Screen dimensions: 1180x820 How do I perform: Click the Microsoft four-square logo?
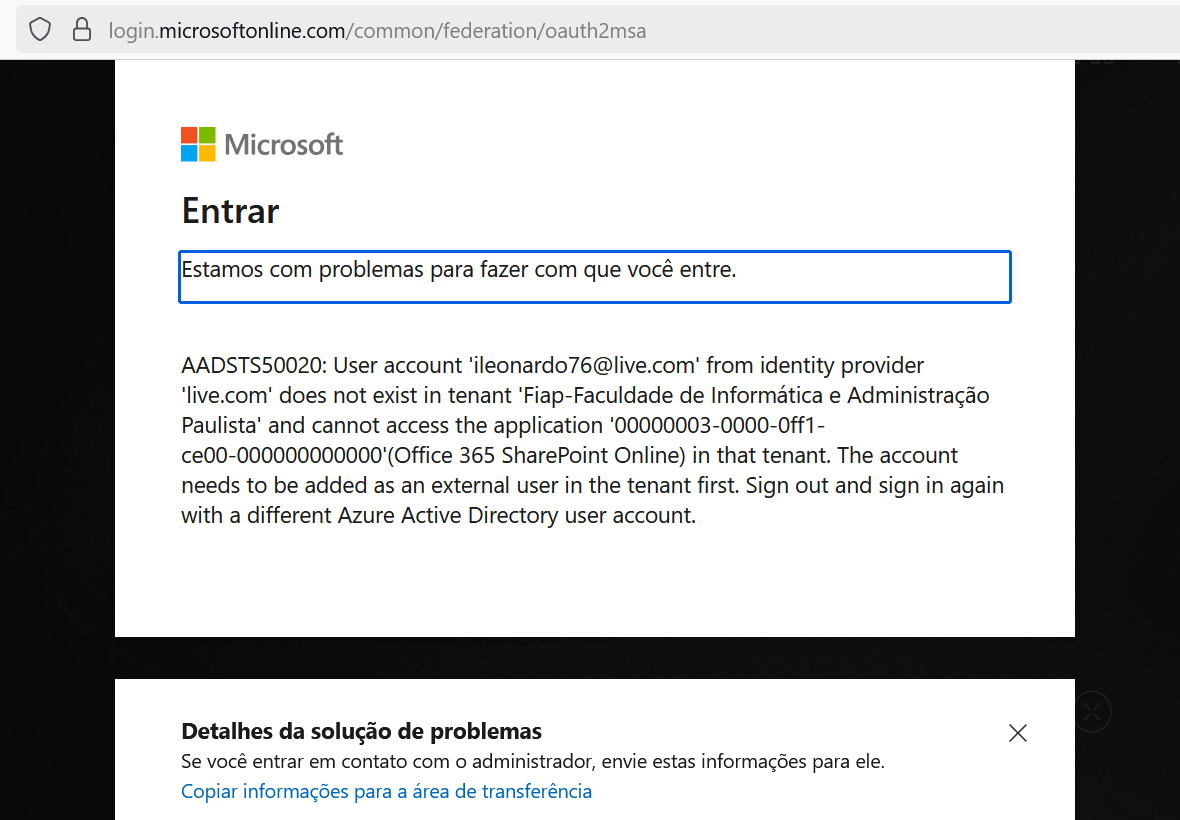point(198,144)
